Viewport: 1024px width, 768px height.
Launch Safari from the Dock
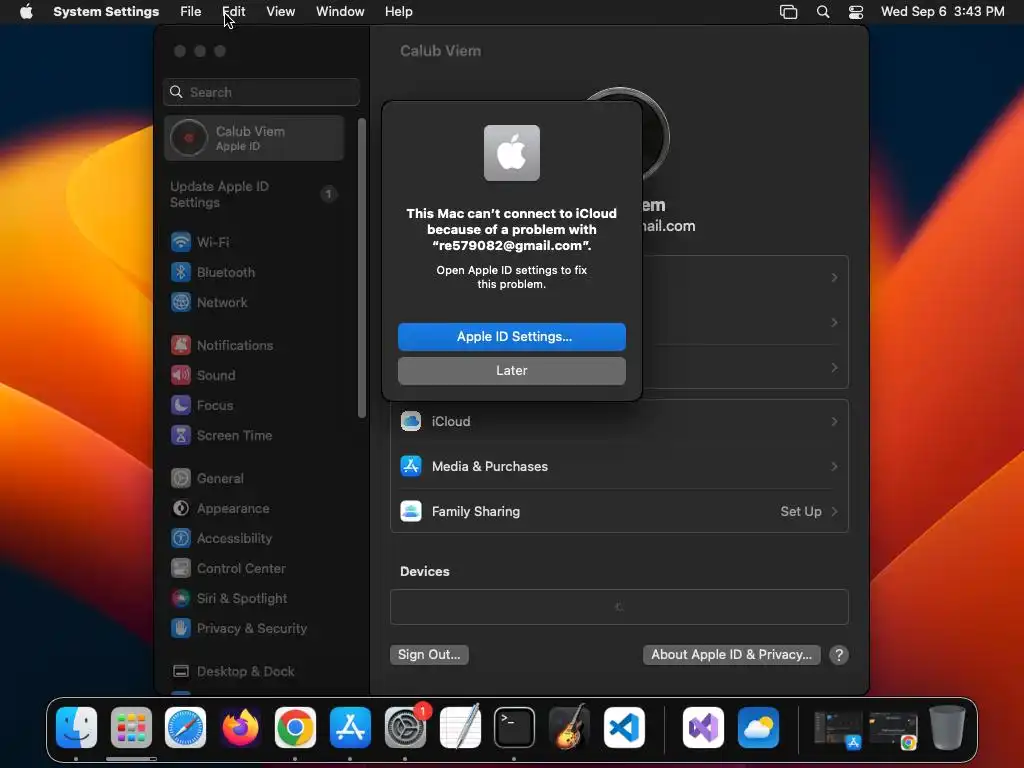[185, 727]
